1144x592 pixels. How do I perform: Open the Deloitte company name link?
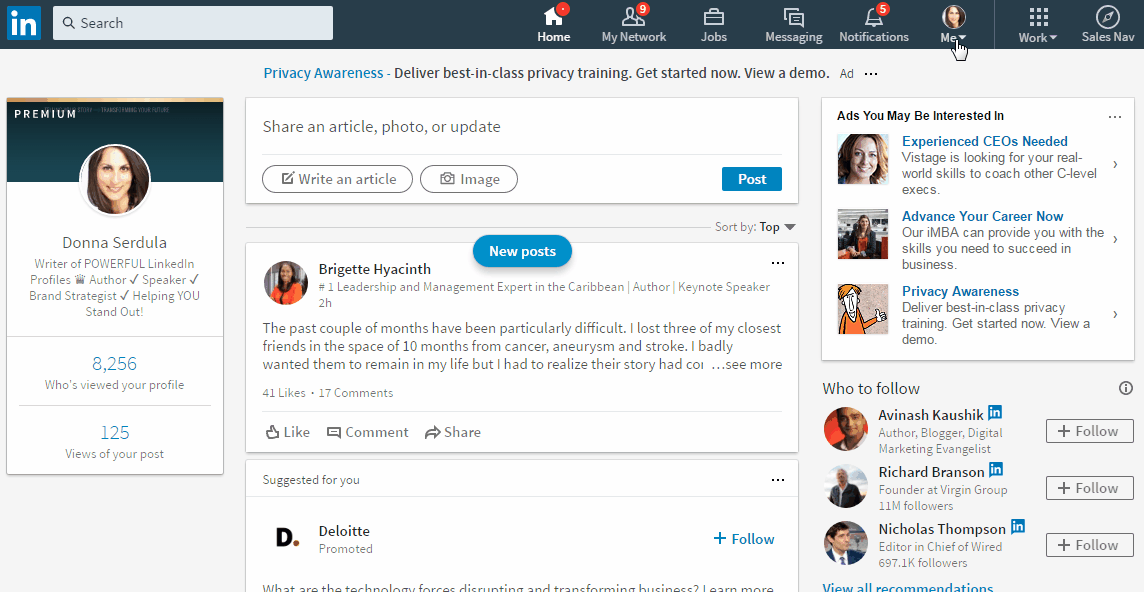click(344, 531)
